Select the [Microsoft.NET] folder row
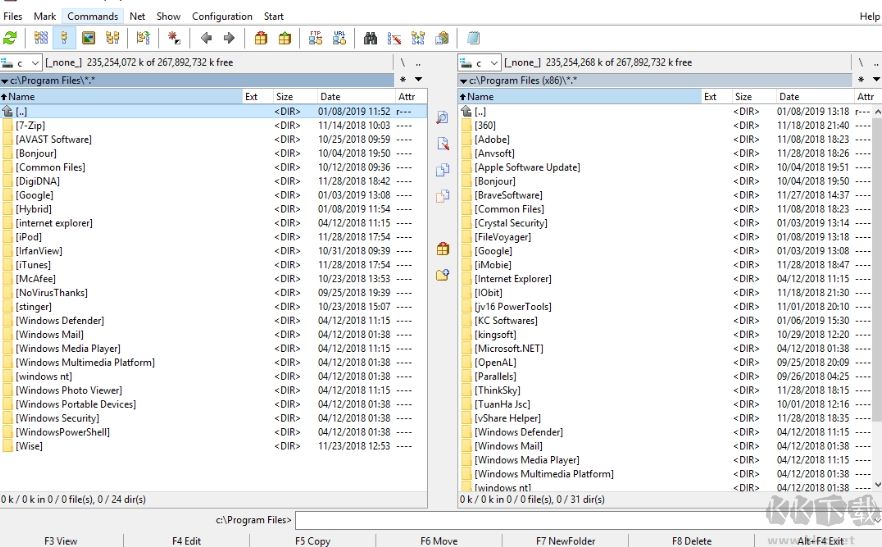Viewport: 882px width, 547px height. coord(665,348)
